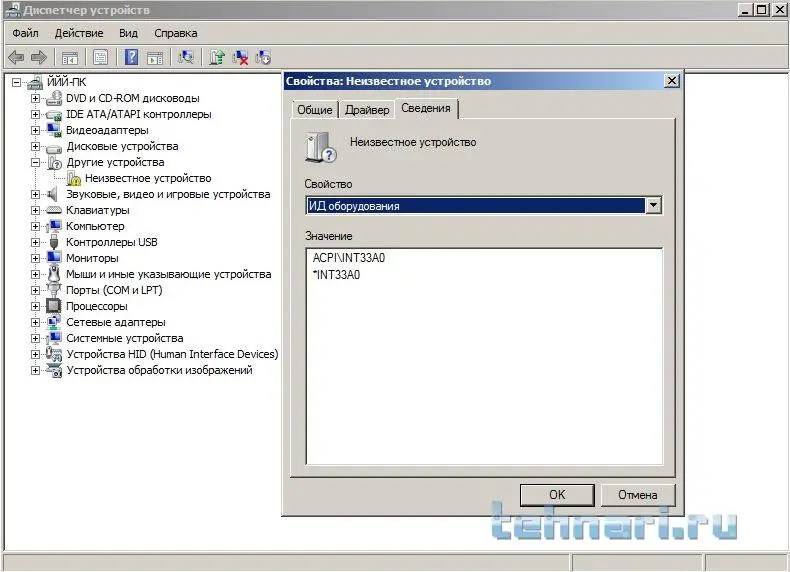This screenshot has width=790, height=572.
Task: Maximize the Диспетчер устройств window
Action: click(762, 9)
